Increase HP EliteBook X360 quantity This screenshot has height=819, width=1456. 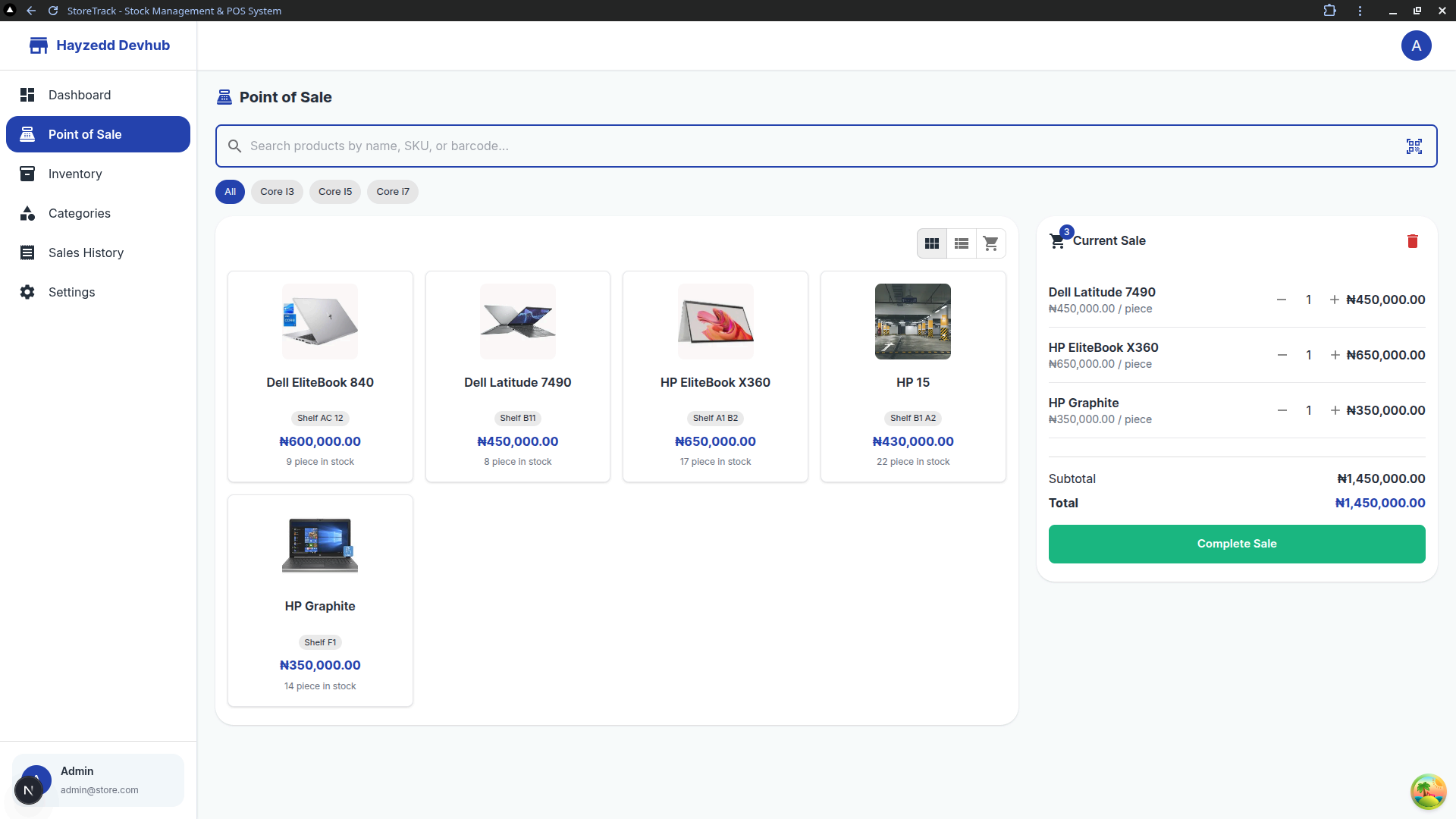[1335, 355]
